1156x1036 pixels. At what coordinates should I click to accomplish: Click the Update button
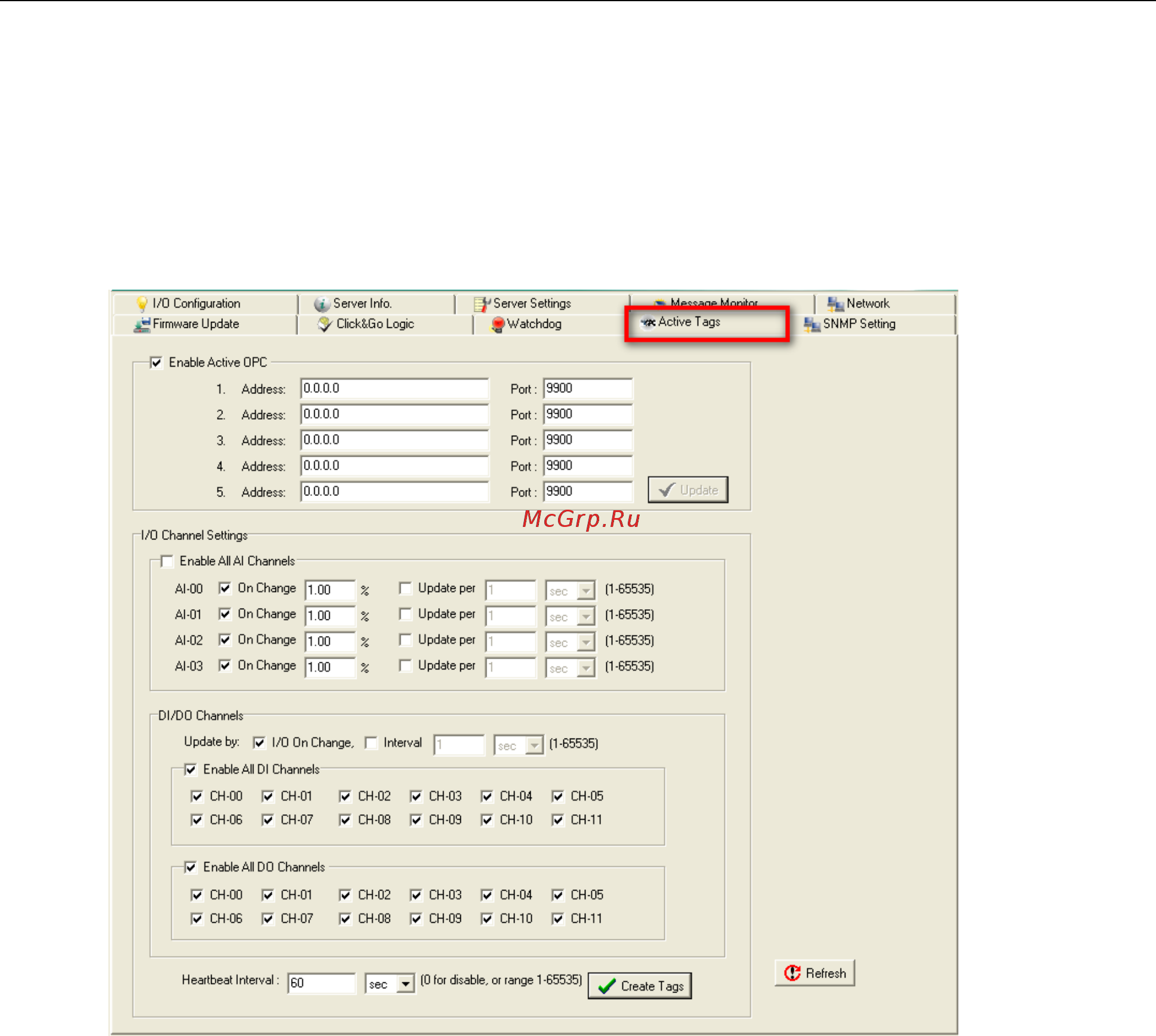click(688, 490)
